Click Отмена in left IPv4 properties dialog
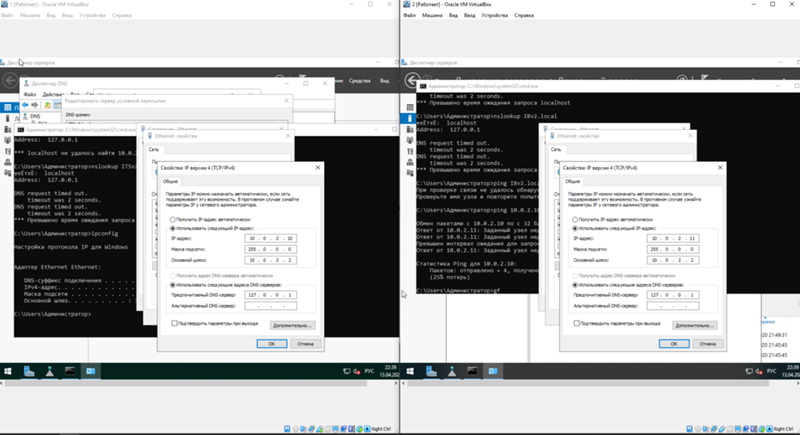800x435 pixels. [305, 344]
